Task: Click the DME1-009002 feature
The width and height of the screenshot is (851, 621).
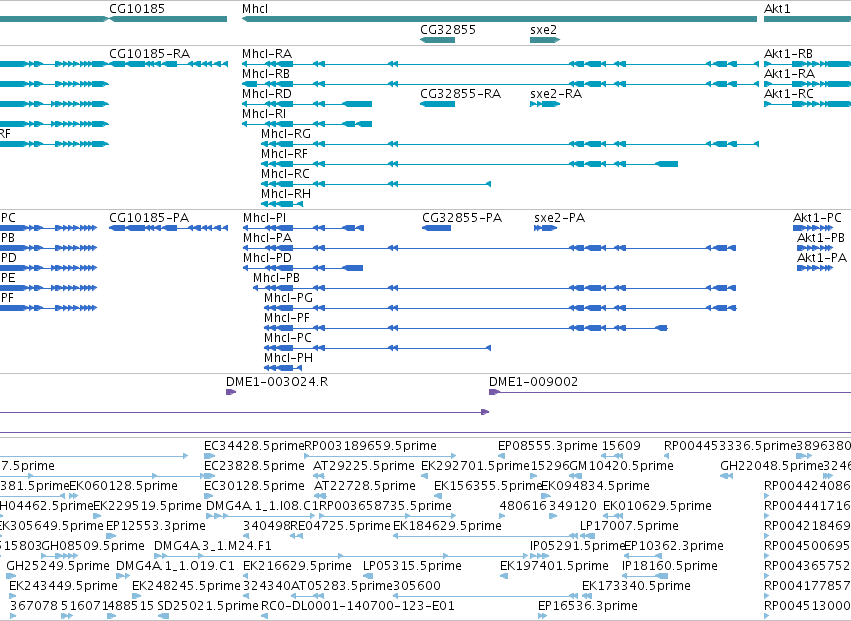Action: (670, 392)
